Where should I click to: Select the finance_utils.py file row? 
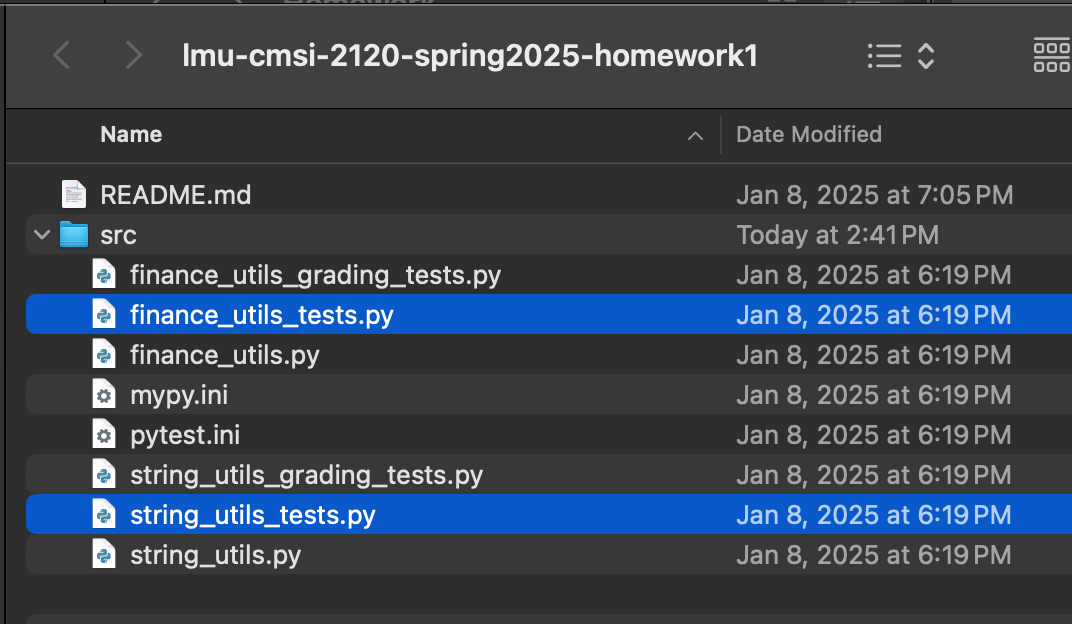549,355
